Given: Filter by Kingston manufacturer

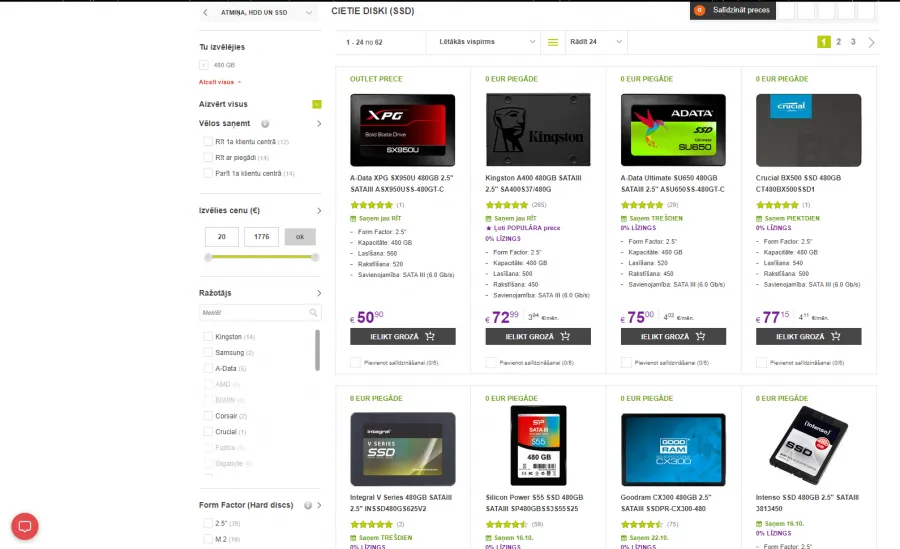Looking at the screenshot, I should coord(208,337).
